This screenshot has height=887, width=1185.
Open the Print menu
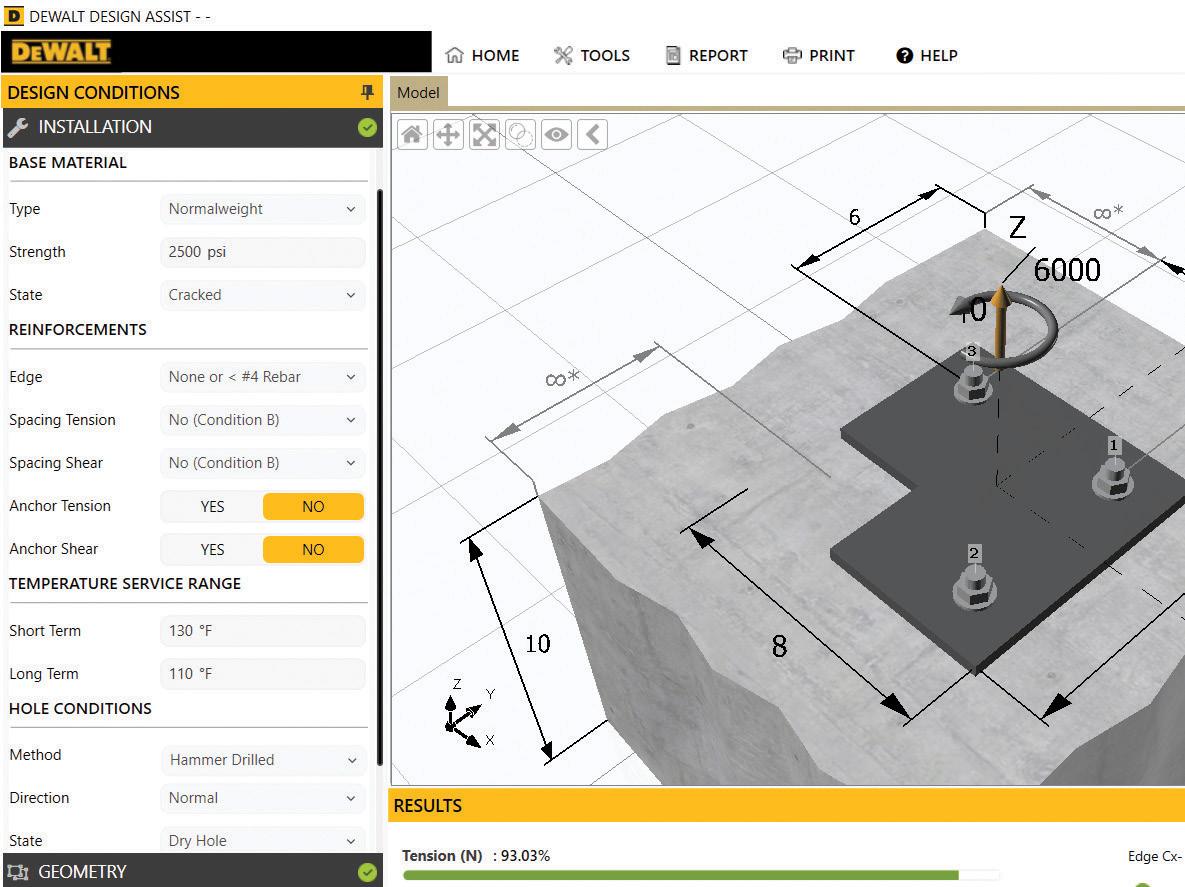tap(818, 55)
